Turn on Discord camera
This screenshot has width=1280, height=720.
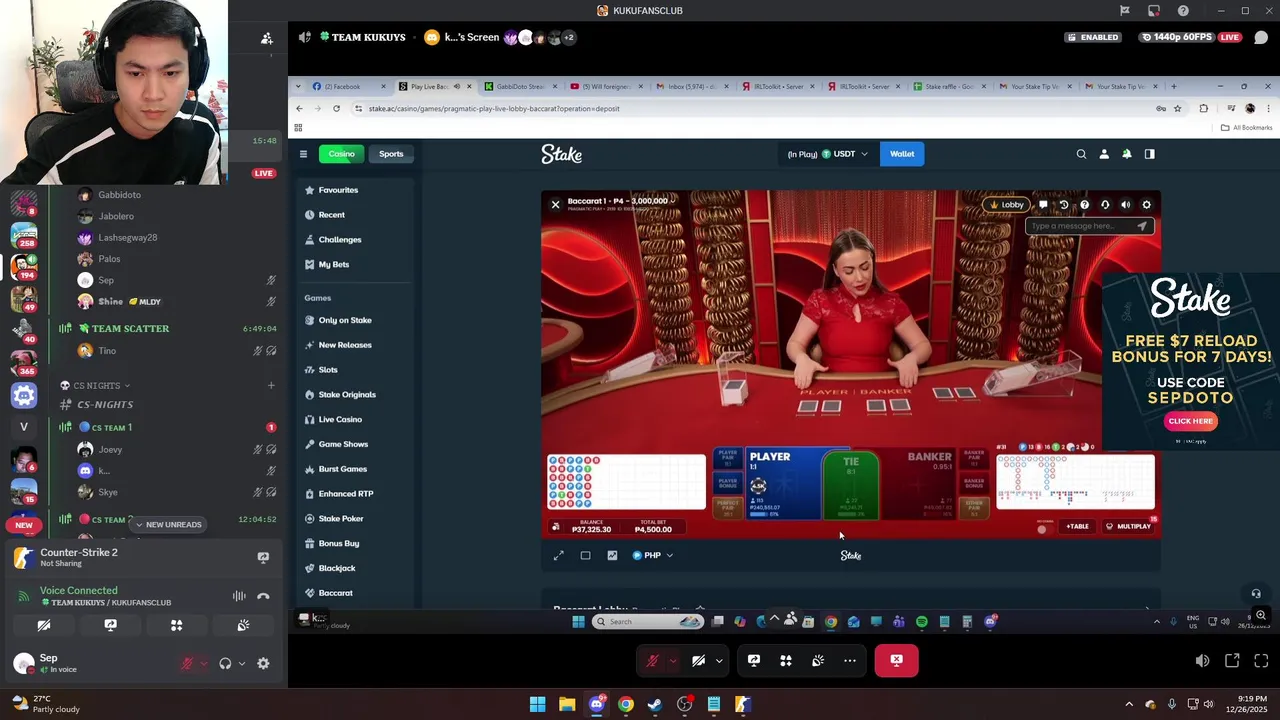(44, 625)
